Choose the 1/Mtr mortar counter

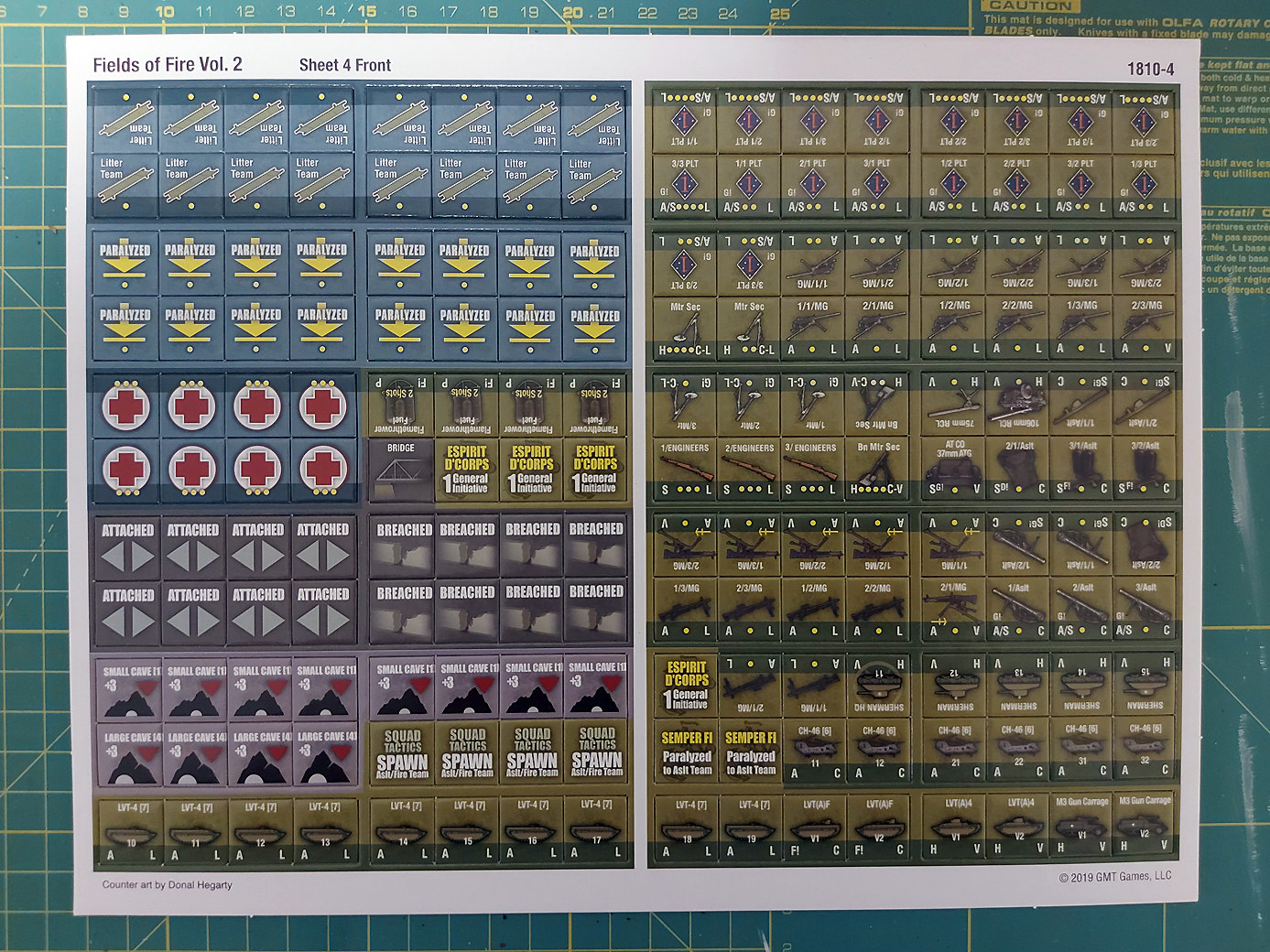tap(815, 405)
